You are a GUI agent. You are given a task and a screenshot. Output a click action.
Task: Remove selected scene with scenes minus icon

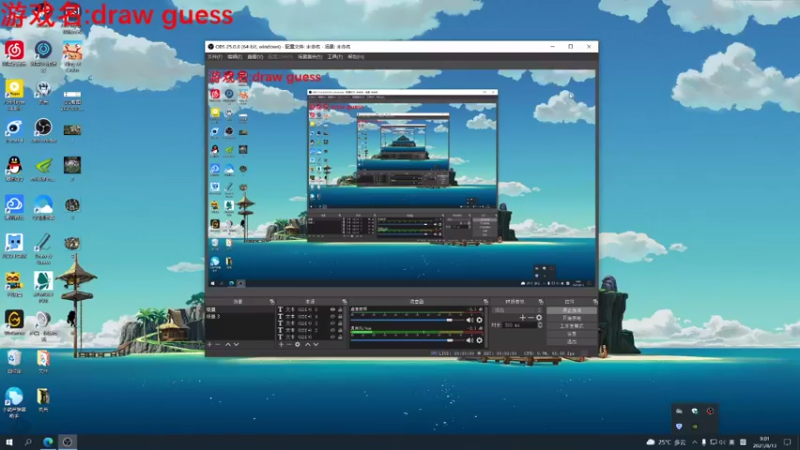pyautogui.click(x=218, y=345)
